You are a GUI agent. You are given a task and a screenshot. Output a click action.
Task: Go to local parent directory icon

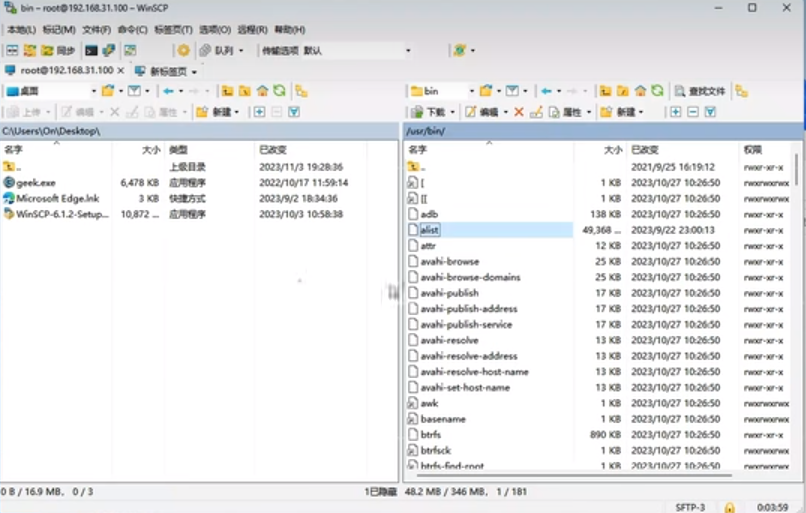tap(227, 91)
